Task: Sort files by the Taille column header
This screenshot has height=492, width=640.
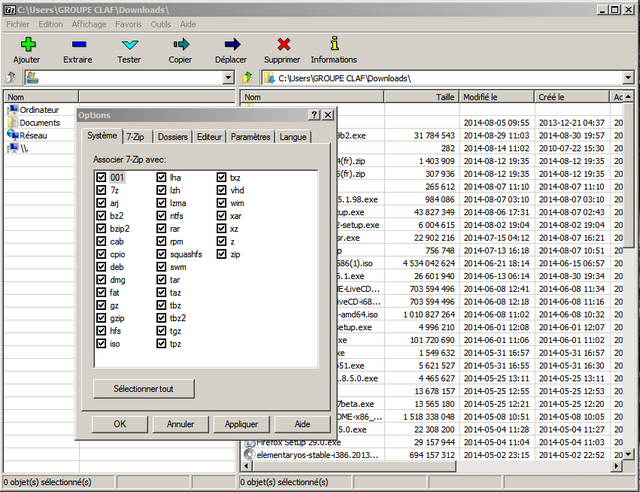Action: pyautogui.click(x=445, y=97)
